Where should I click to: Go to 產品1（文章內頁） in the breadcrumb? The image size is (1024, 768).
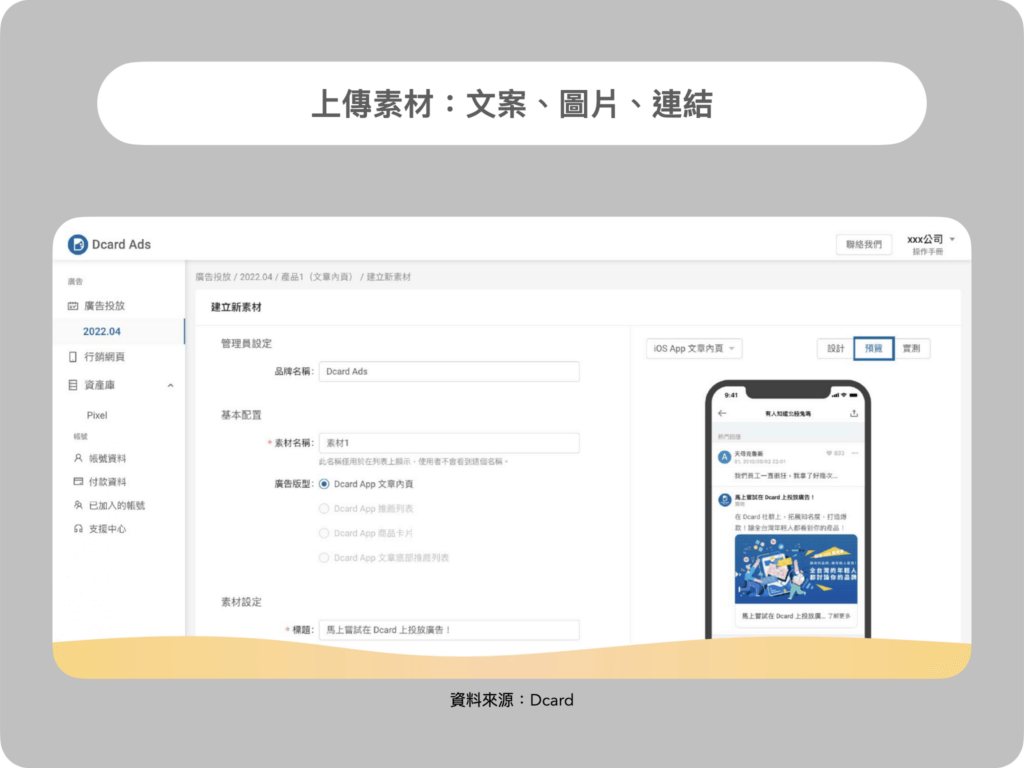(317, 277)
